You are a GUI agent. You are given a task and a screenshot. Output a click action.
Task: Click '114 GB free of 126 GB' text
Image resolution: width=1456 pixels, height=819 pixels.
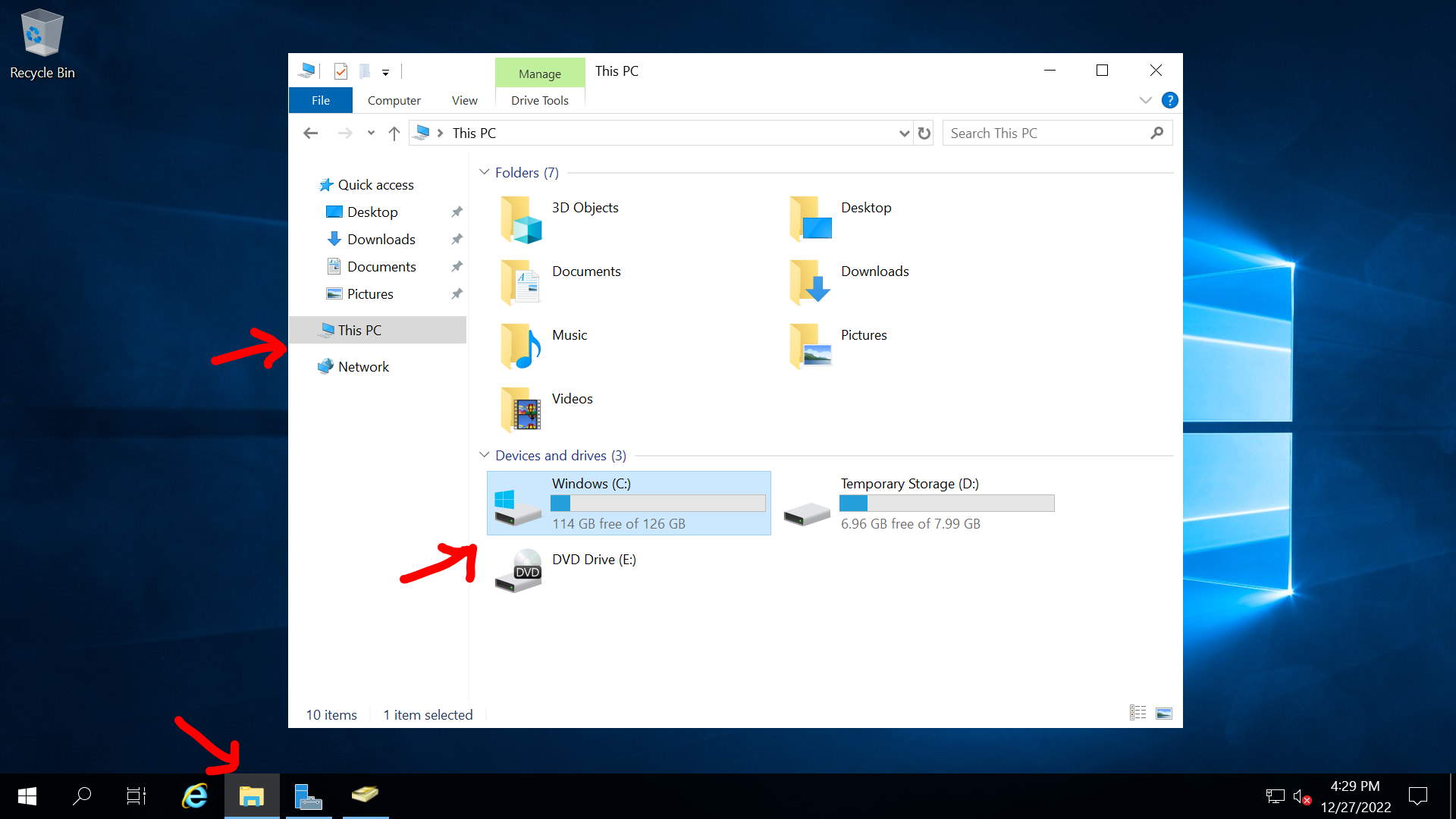(618, 524)
